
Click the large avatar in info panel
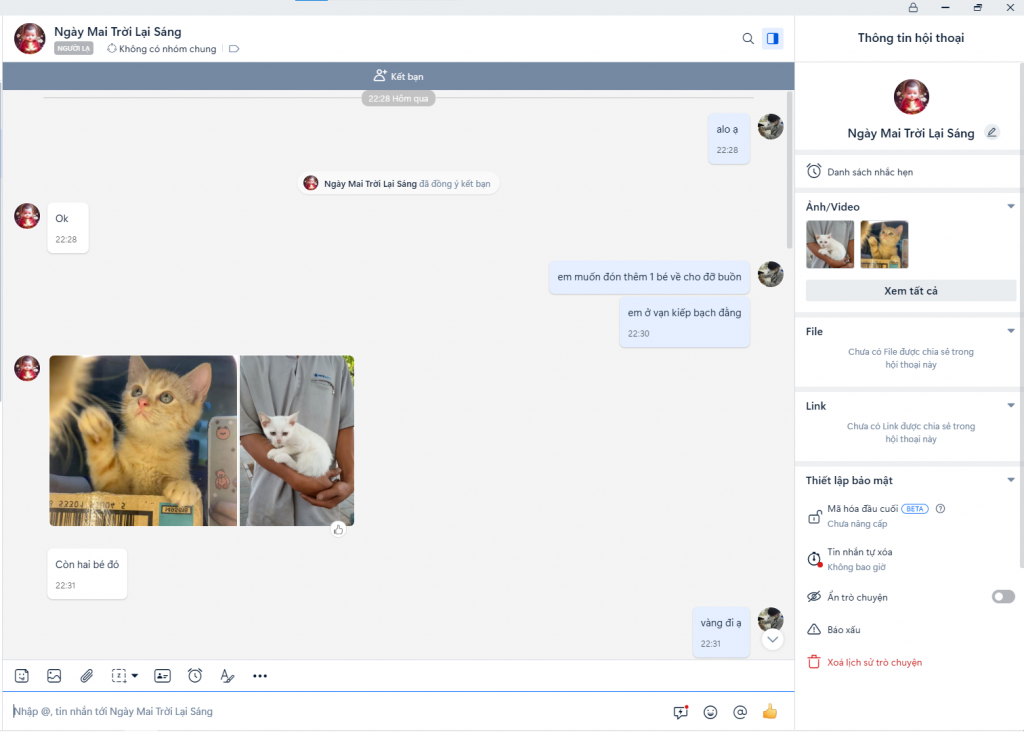[911, 97]
